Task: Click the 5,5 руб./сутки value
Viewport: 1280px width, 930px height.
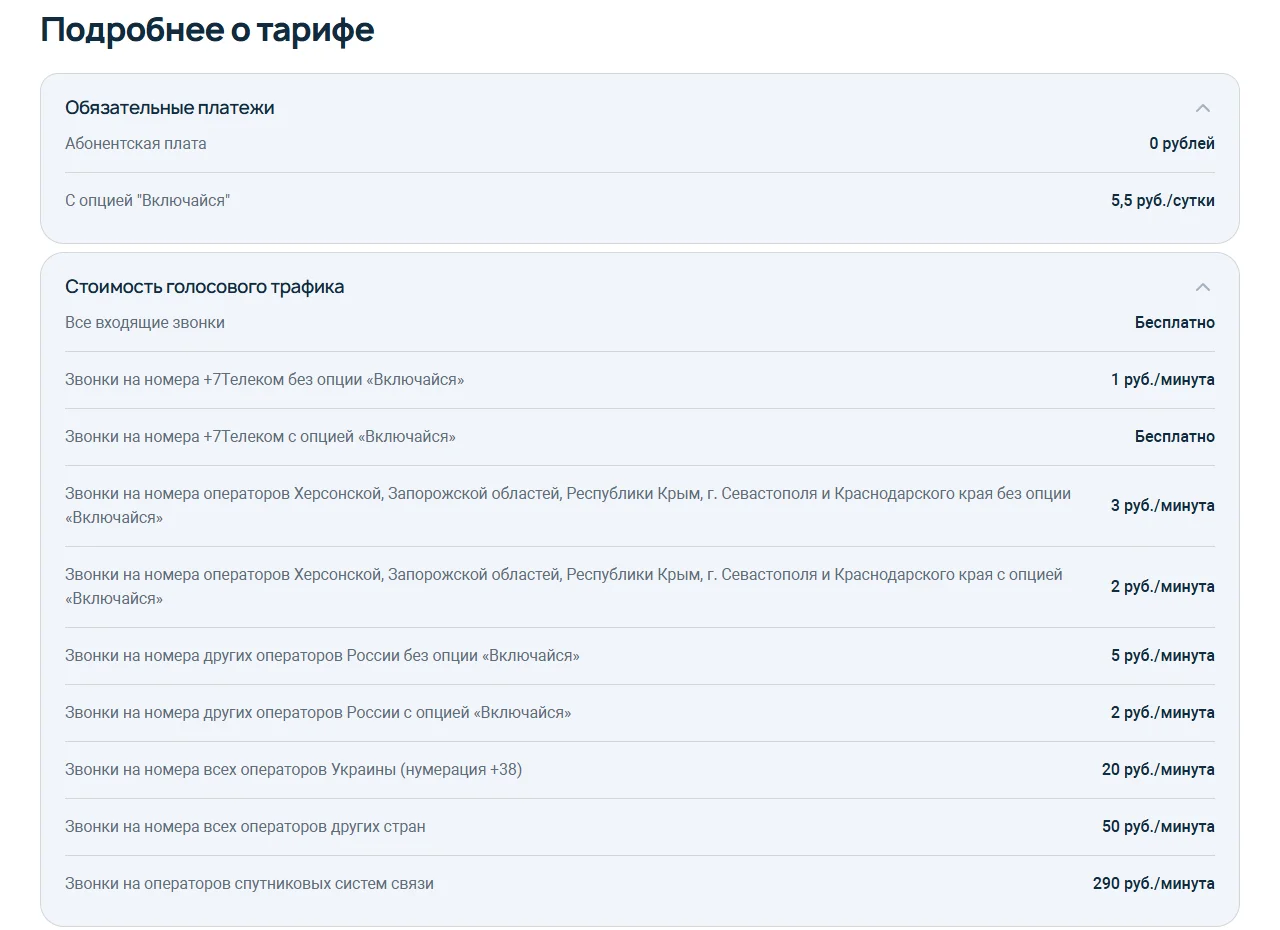Action: (1163, 200)
